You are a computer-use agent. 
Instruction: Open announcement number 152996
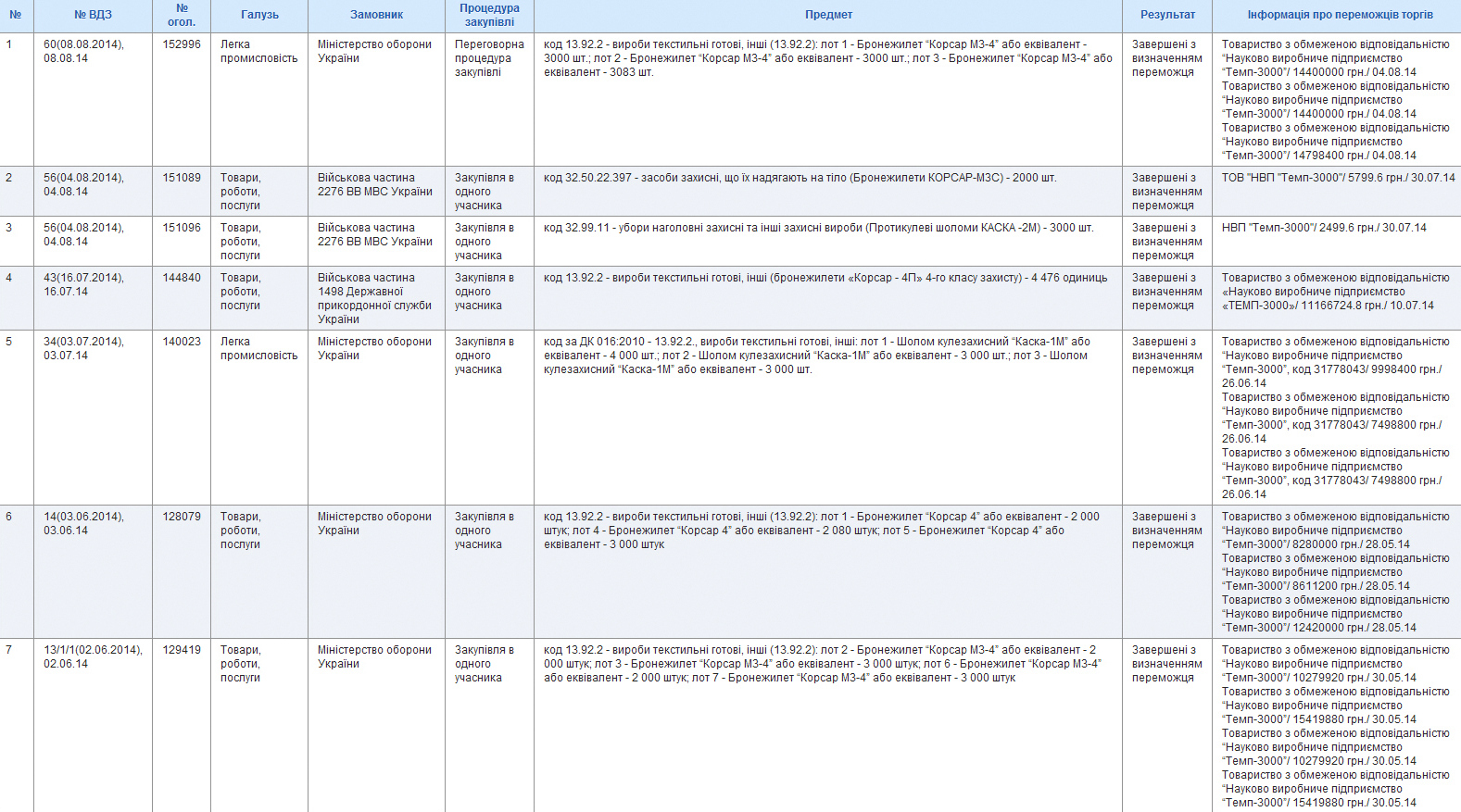coord(182,44)
